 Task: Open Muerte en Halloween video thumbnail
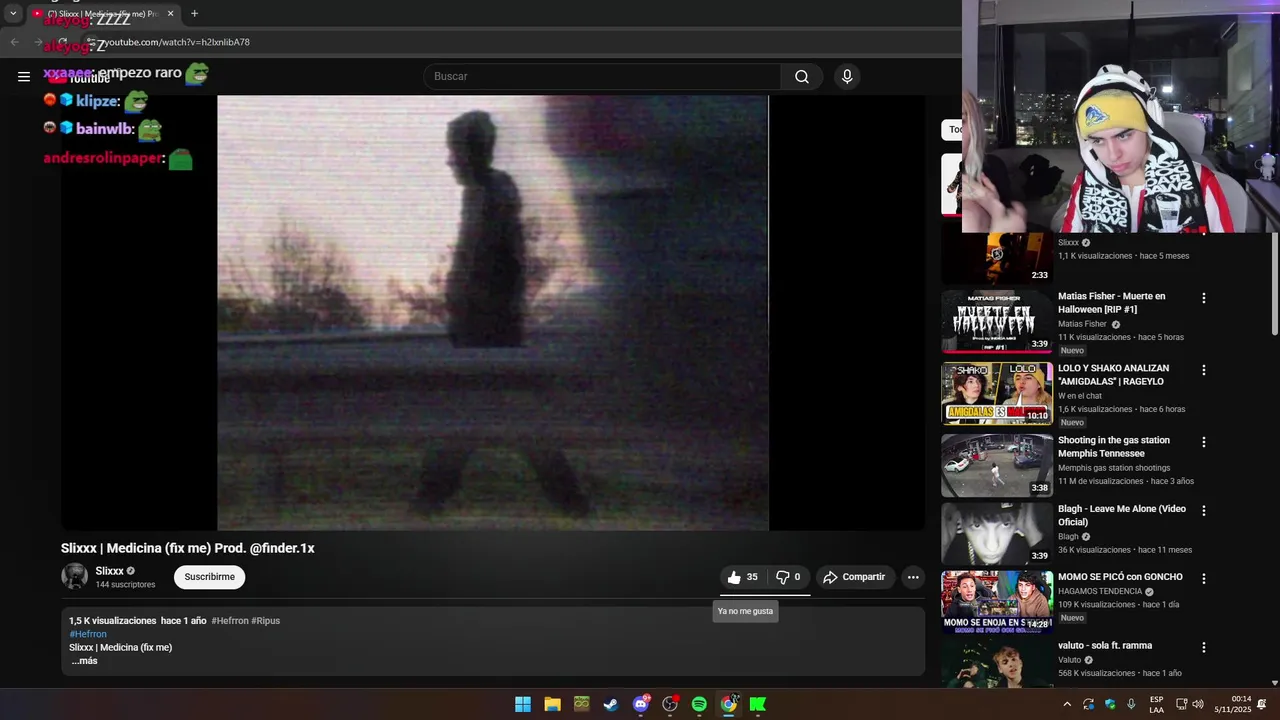click(997, 322)
